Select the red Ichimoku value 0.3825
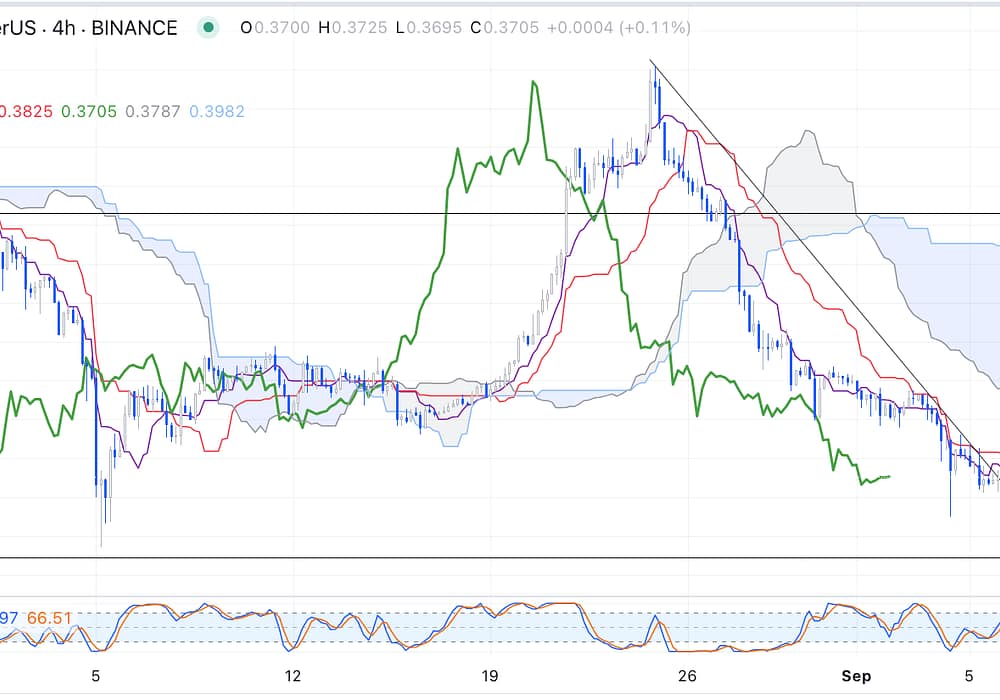This screenshot has height=700, width=1000. [26, 111]
